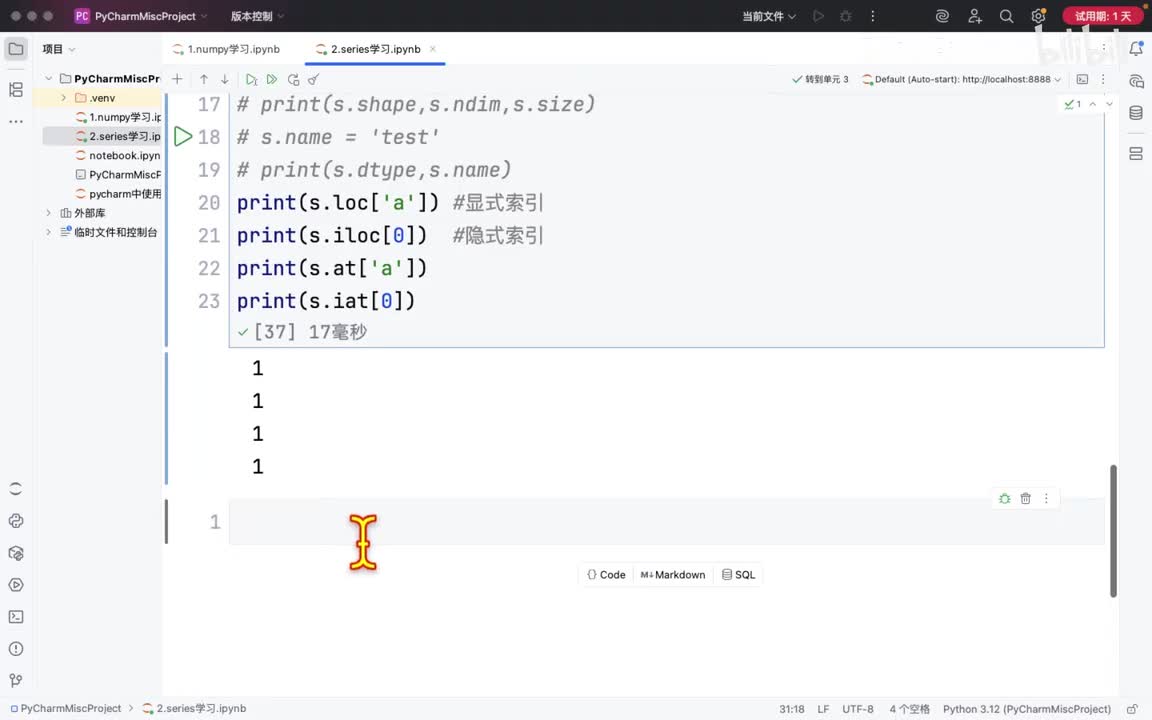
Task: Click the editor vertical scrollbar thumb
Action: [x=1113, y=531]
